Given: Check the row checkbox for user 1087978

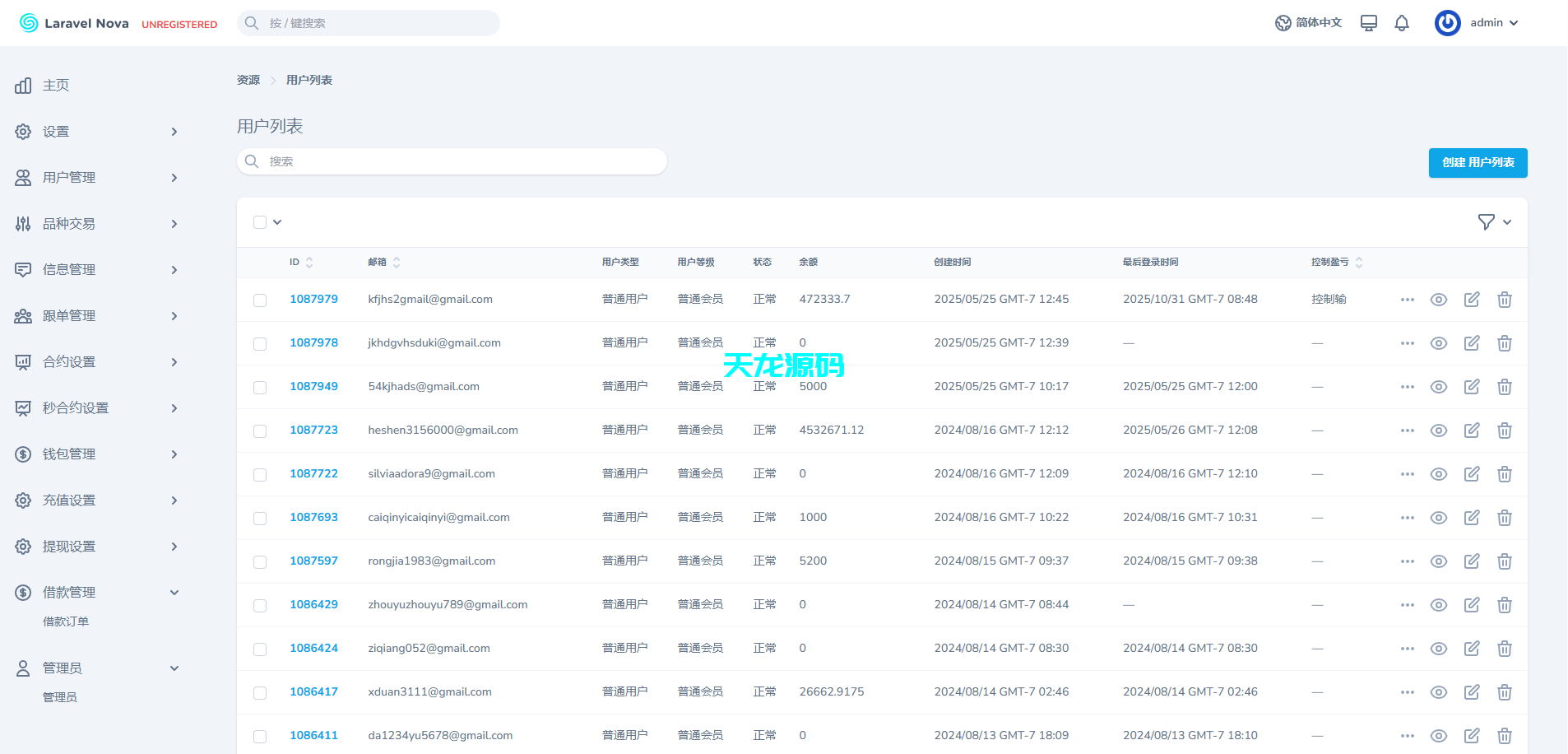Looking at the screenshot, I should pos(260,343).
